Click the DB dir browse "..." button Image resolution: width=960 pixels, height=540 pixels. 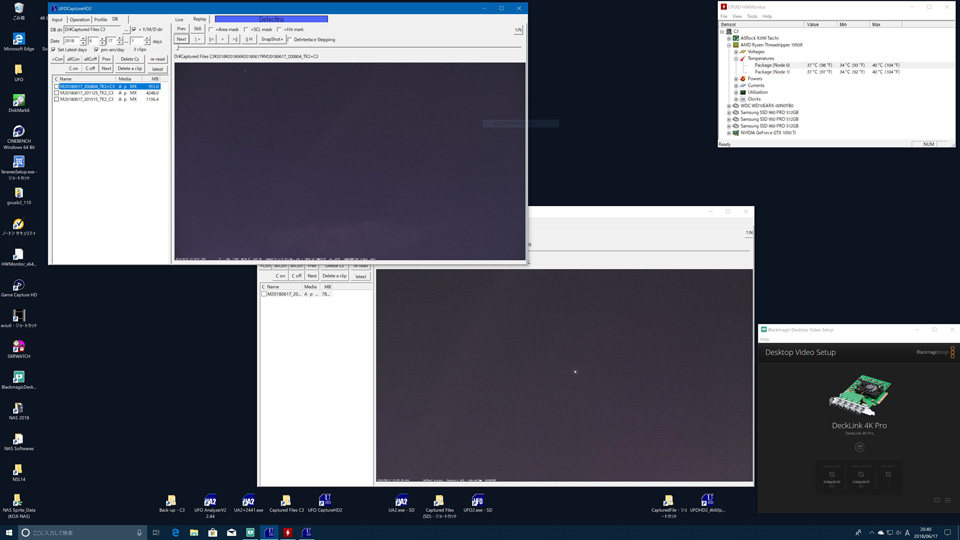[126, 29]
